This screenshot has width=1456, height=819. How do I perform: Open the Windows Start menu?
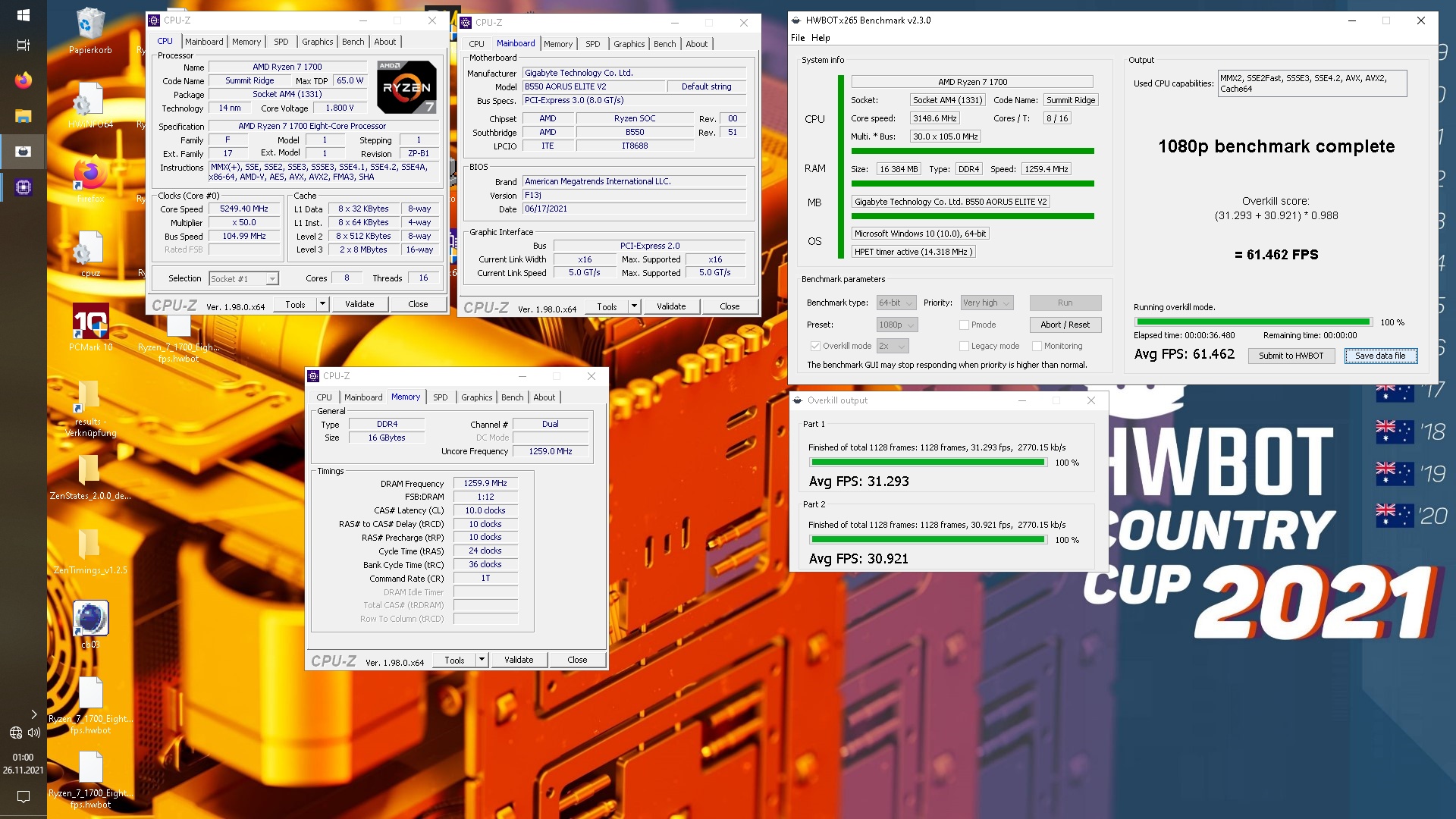click(23, 15)
